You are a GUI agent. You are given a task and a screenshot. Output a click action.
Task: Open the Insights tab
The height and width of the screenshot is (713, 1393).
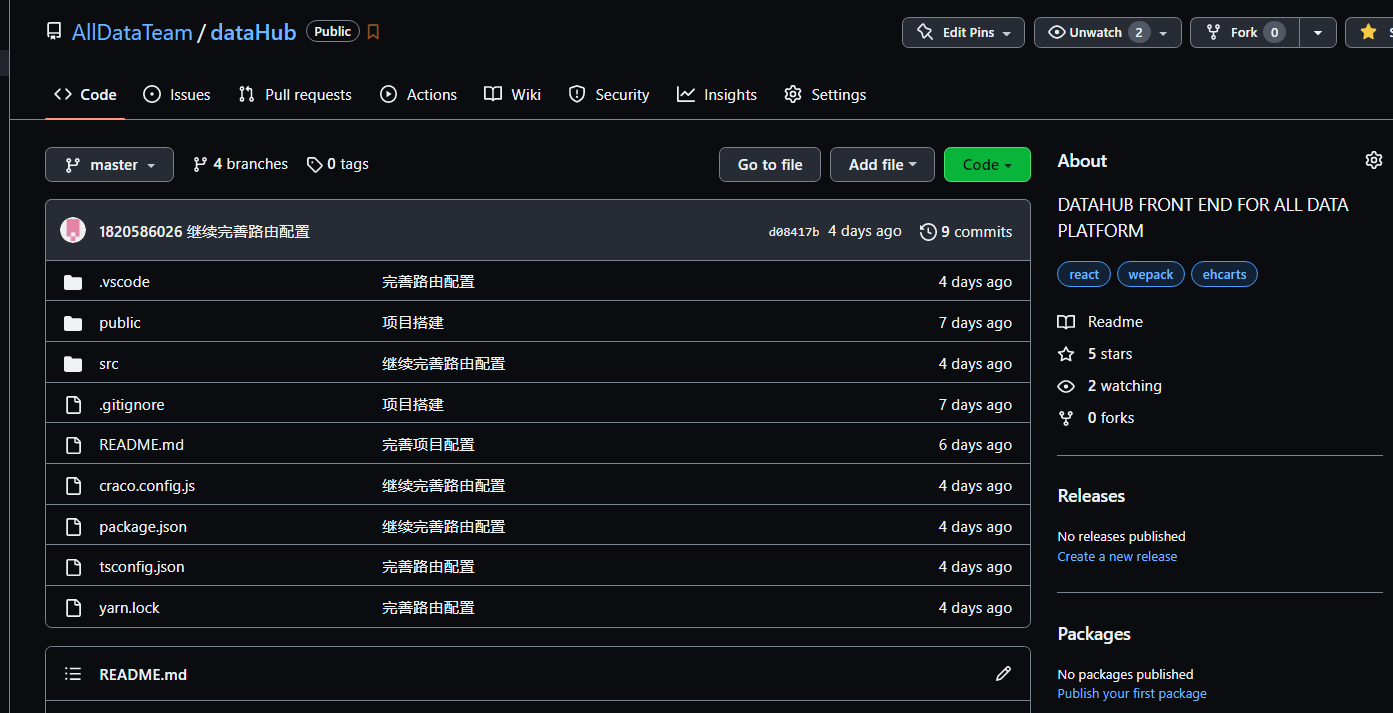(x=716, y=94)
